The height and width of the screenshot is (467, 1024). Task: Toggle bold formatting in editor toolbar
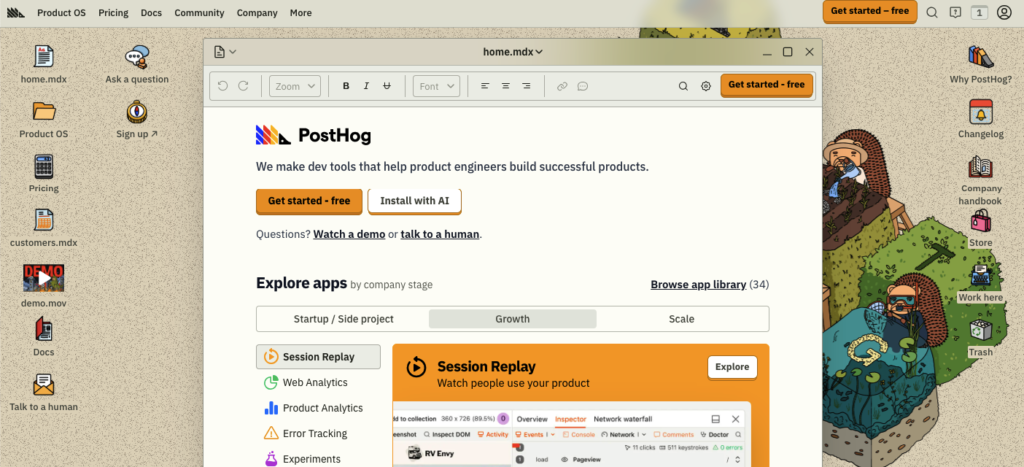coord(346,86)
